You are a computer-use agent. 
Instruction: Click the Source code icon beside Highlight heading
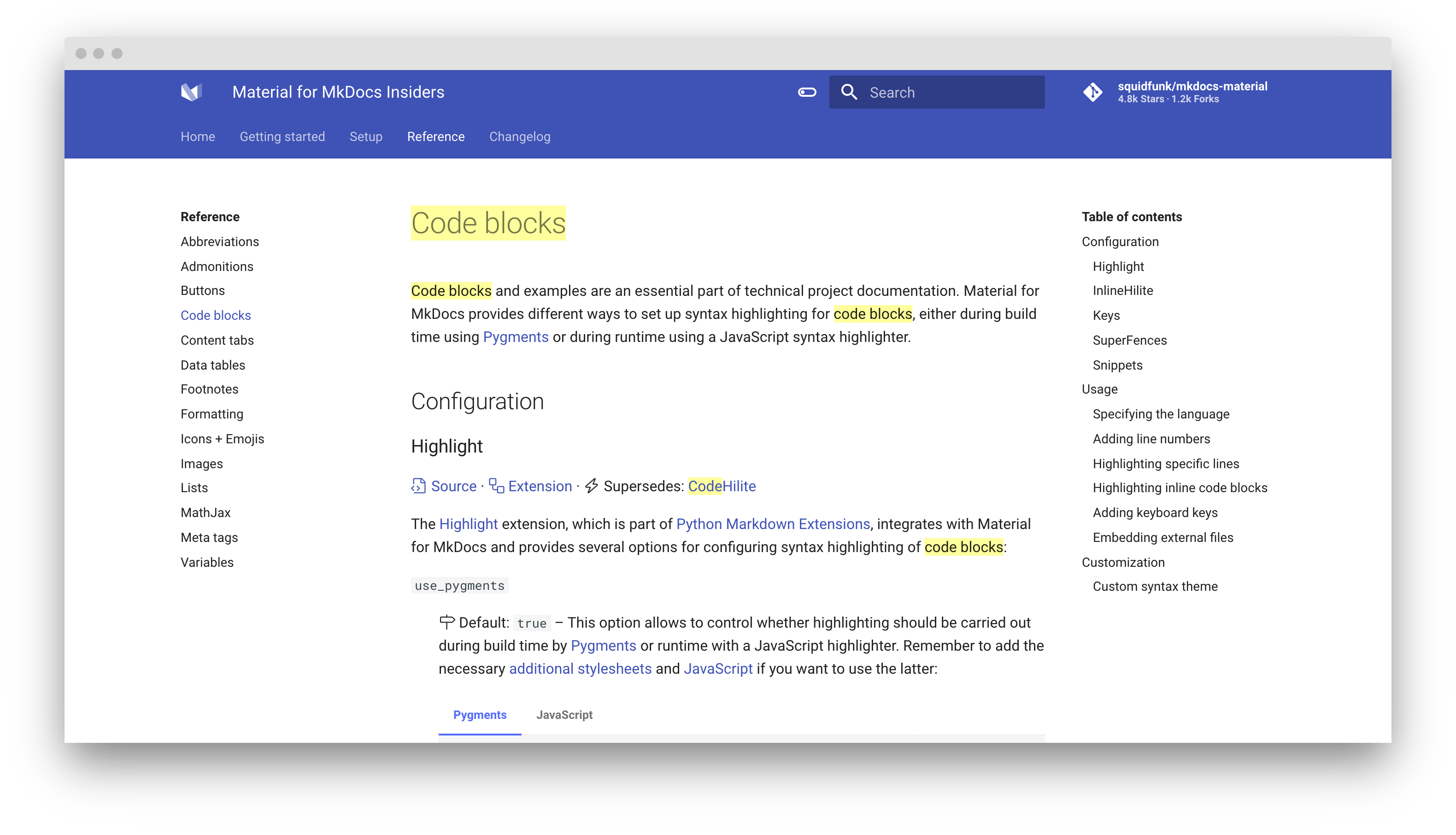click(x=418, y=486)
